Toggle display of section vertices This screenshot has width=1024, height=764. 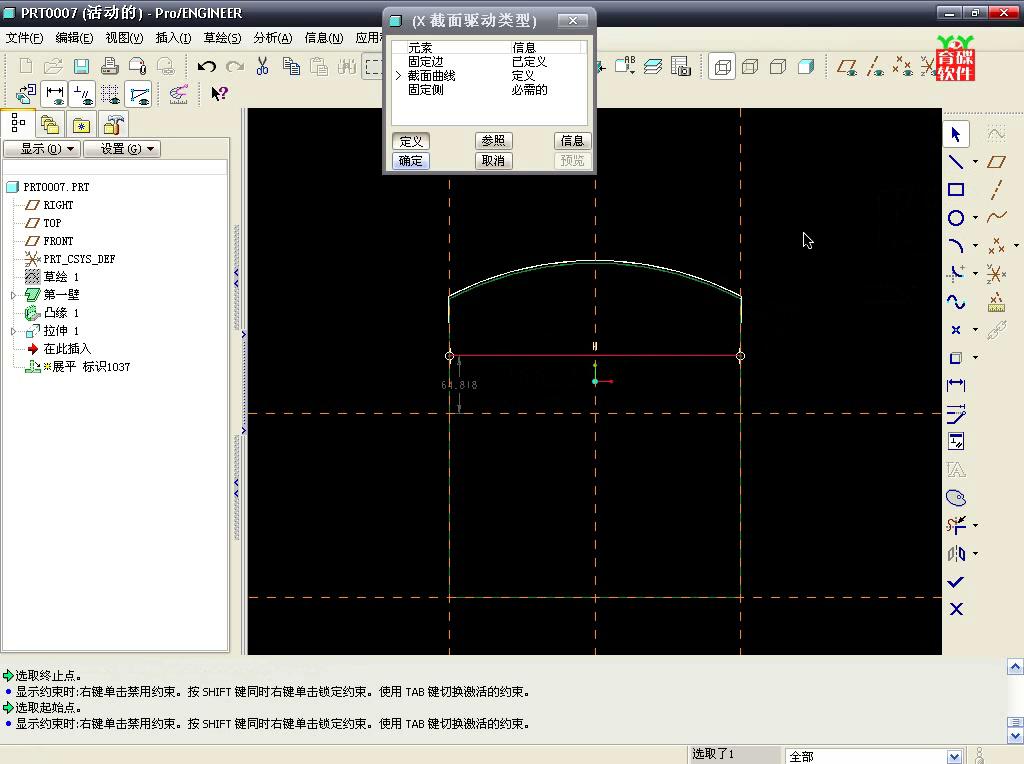[140, 95]
